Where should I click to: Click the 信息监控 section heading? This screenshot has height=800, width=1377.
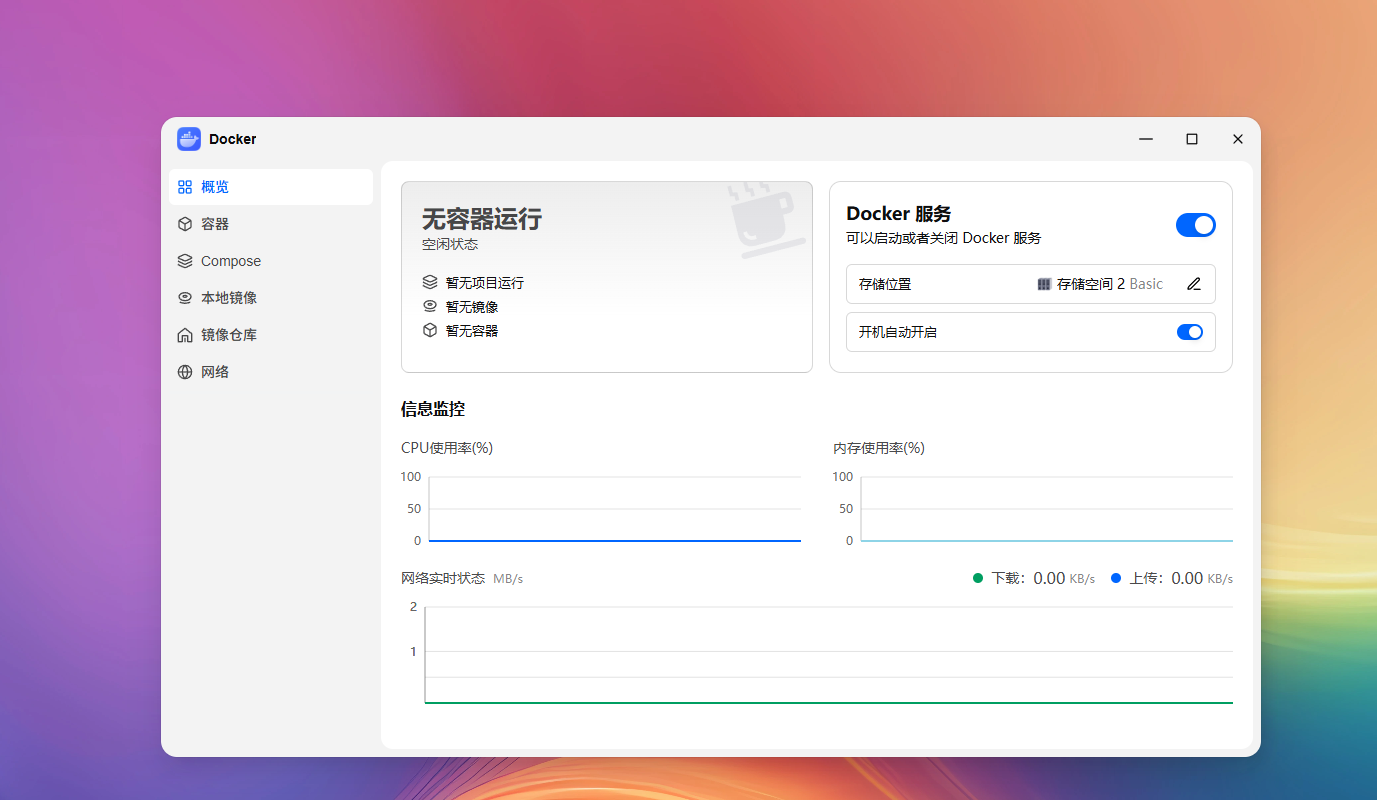coord(433,409)
